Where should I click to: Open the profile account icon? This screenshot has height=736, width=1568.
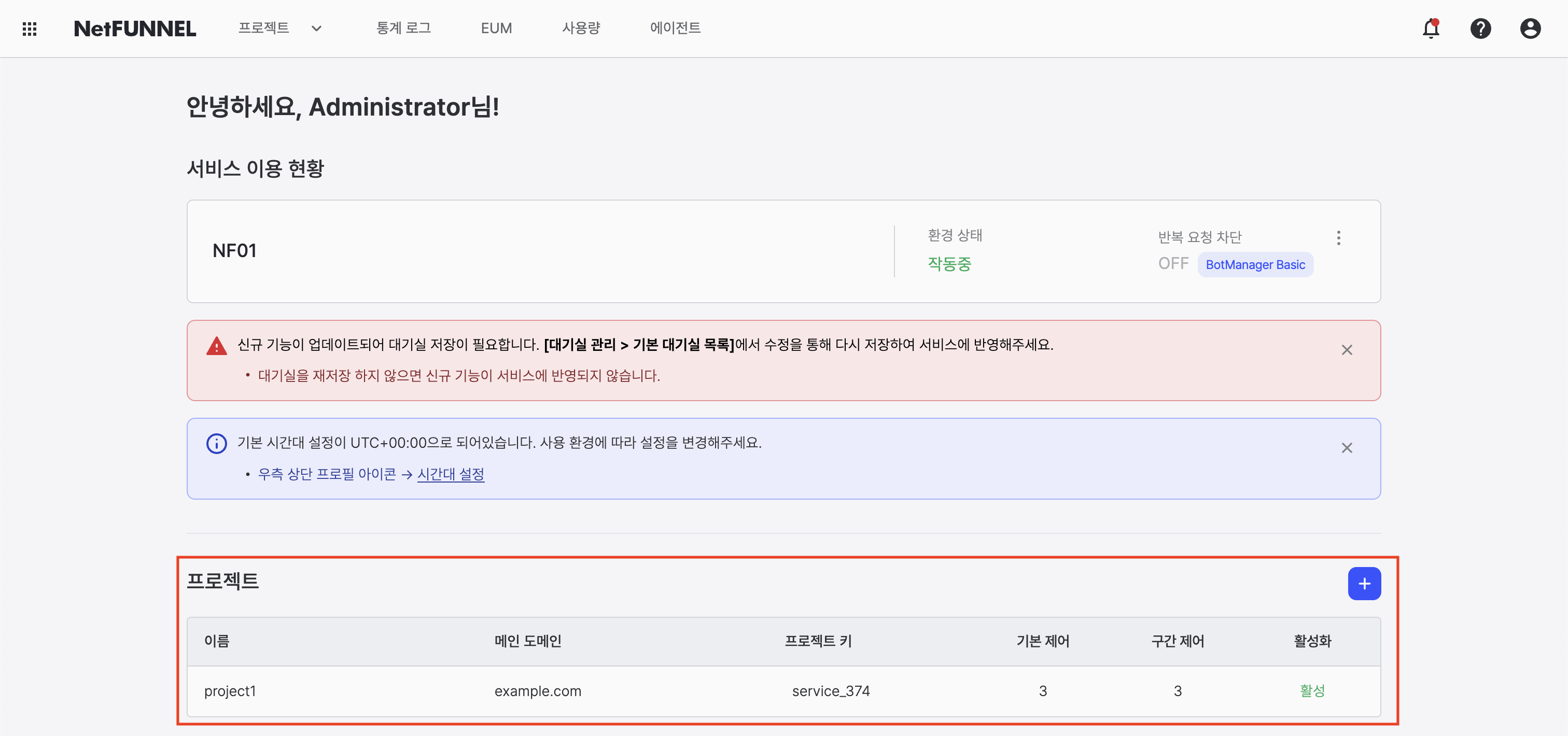point(1531,29)
